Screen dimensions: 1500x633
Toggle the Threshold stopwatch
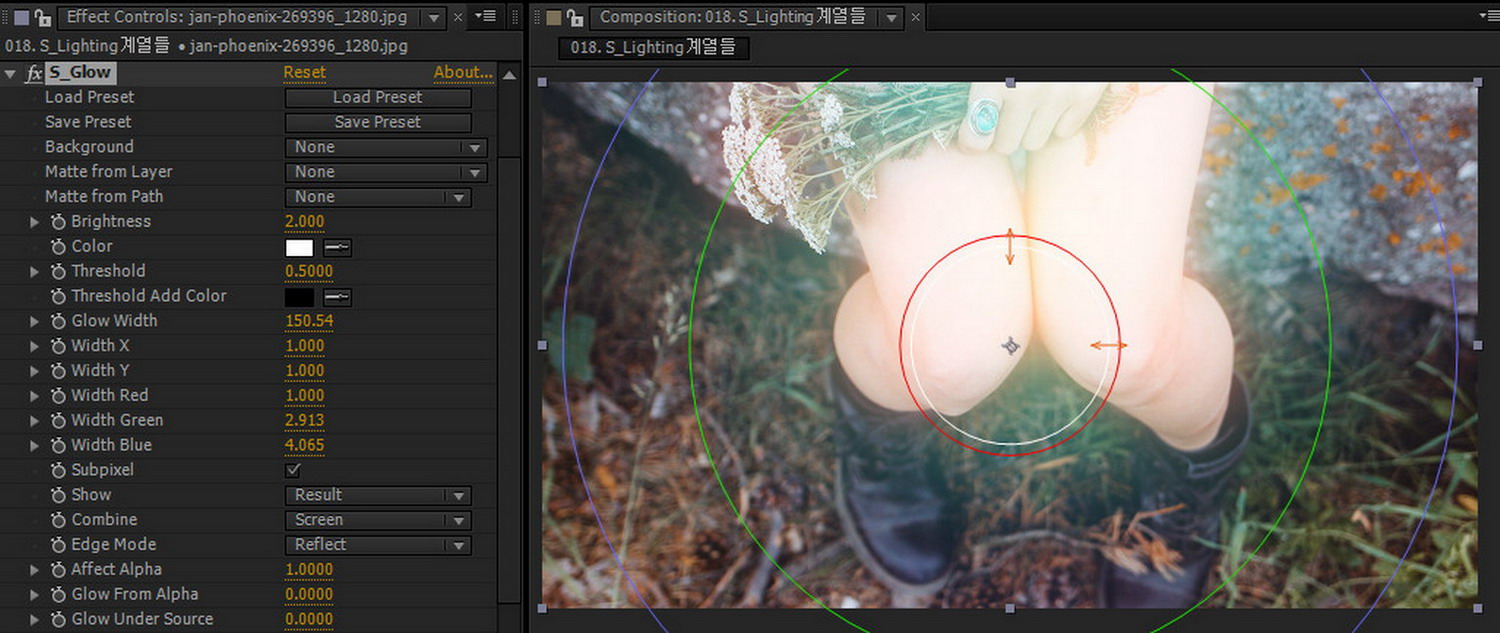click(x=58, y=271)
